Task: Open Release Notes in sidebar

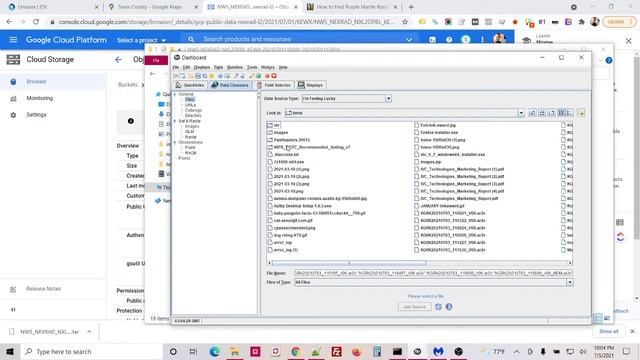Action: [44, 289]
